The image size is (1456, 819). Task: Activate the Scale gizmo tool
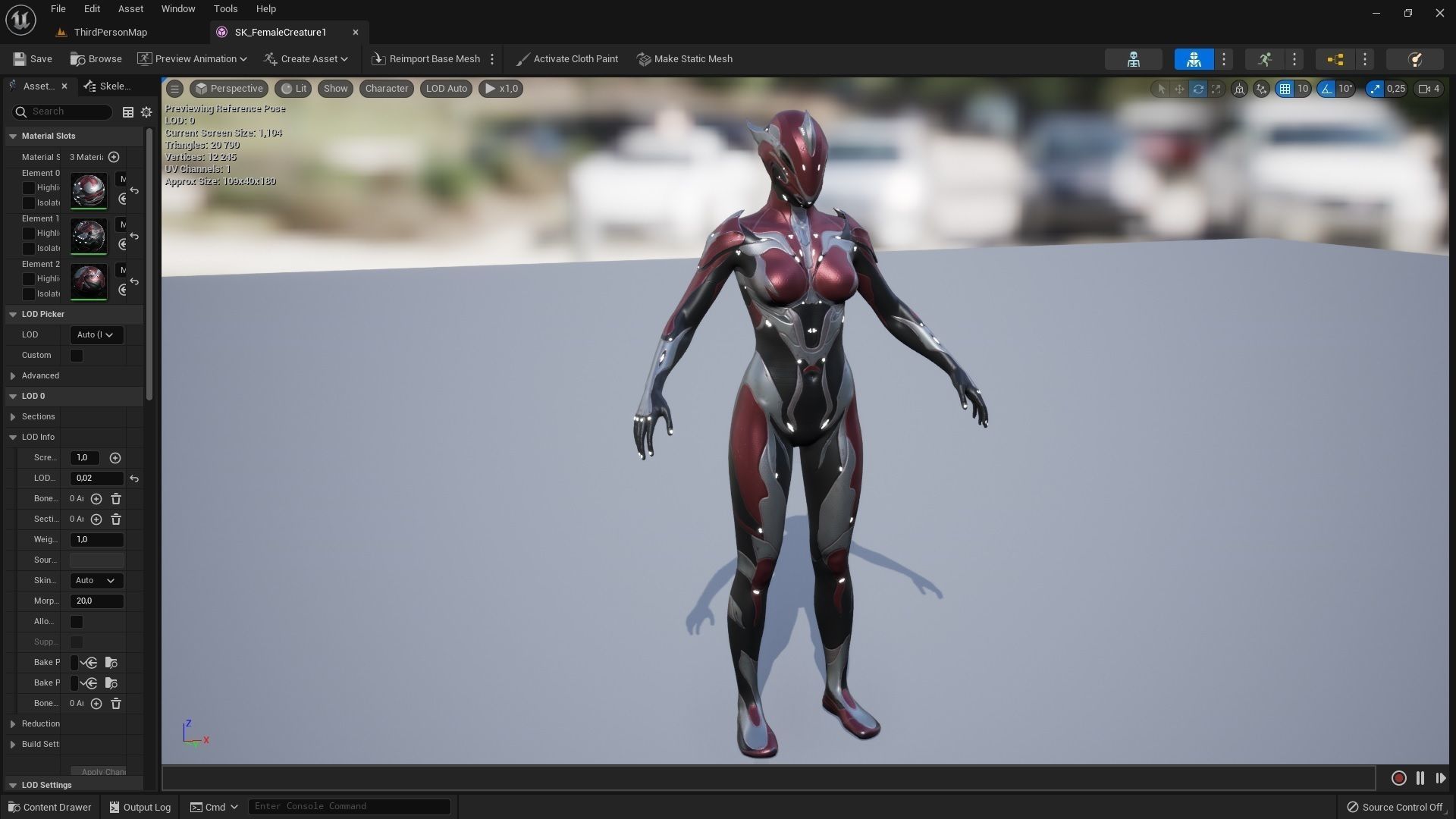(1216, 89)
